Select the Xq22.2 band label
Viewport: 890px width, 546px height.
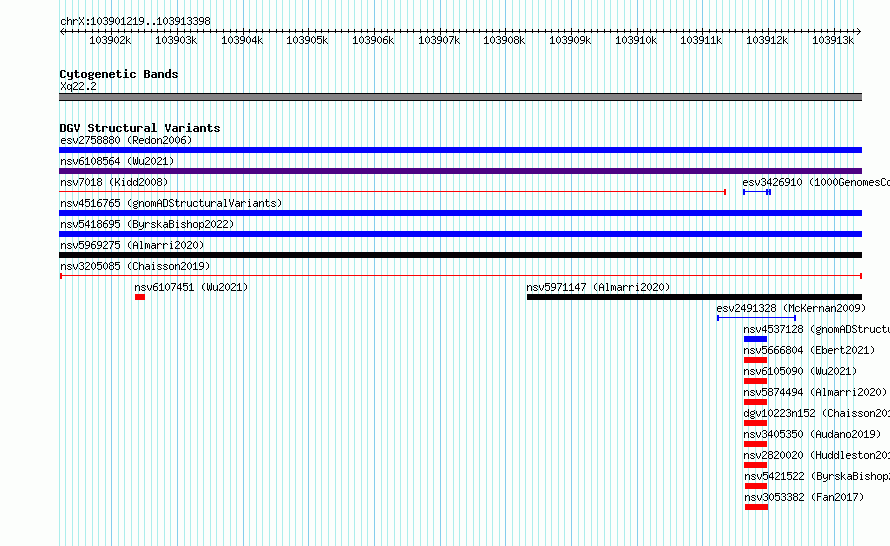point(78,86)
